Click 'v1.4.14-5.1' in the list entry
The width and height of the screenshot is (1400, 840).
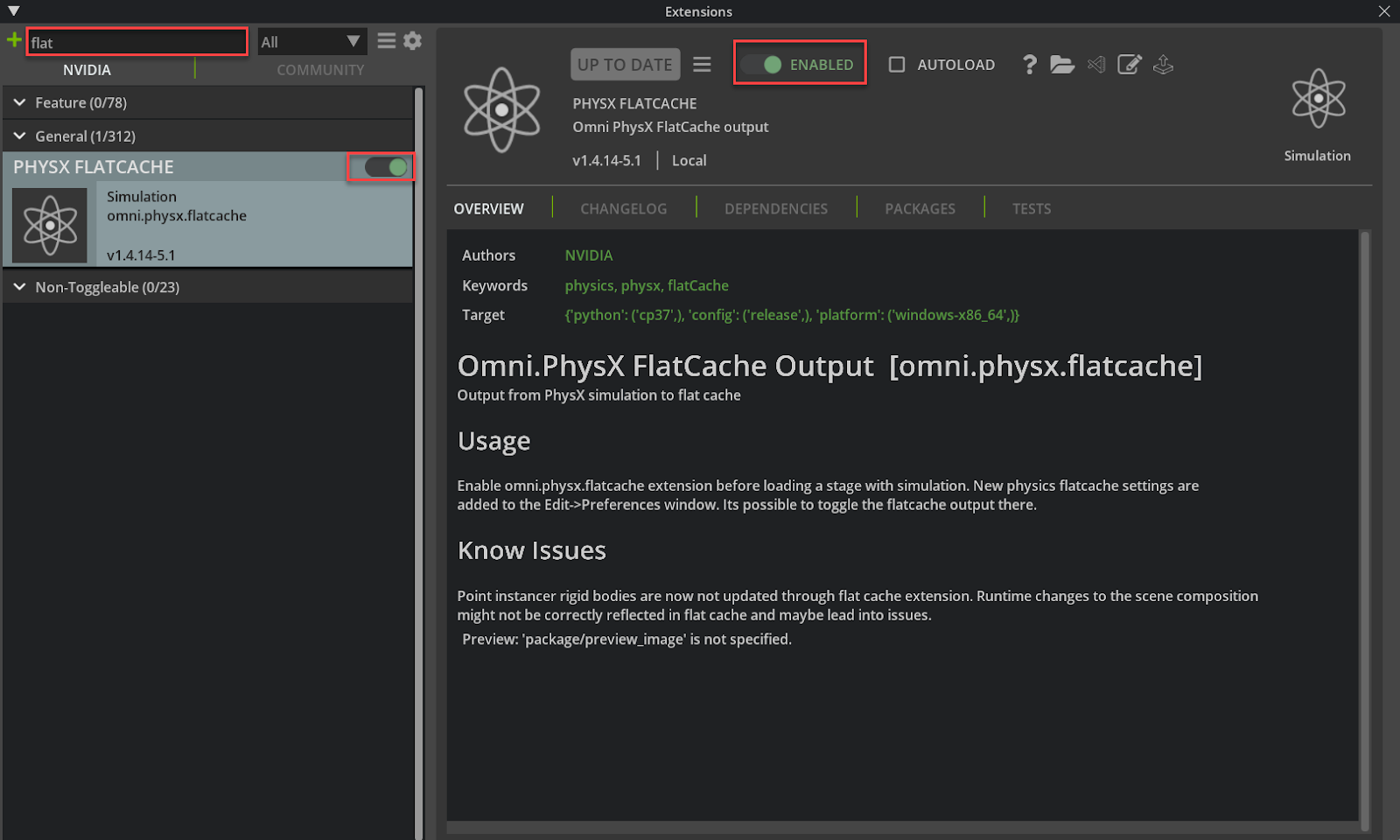141,255
